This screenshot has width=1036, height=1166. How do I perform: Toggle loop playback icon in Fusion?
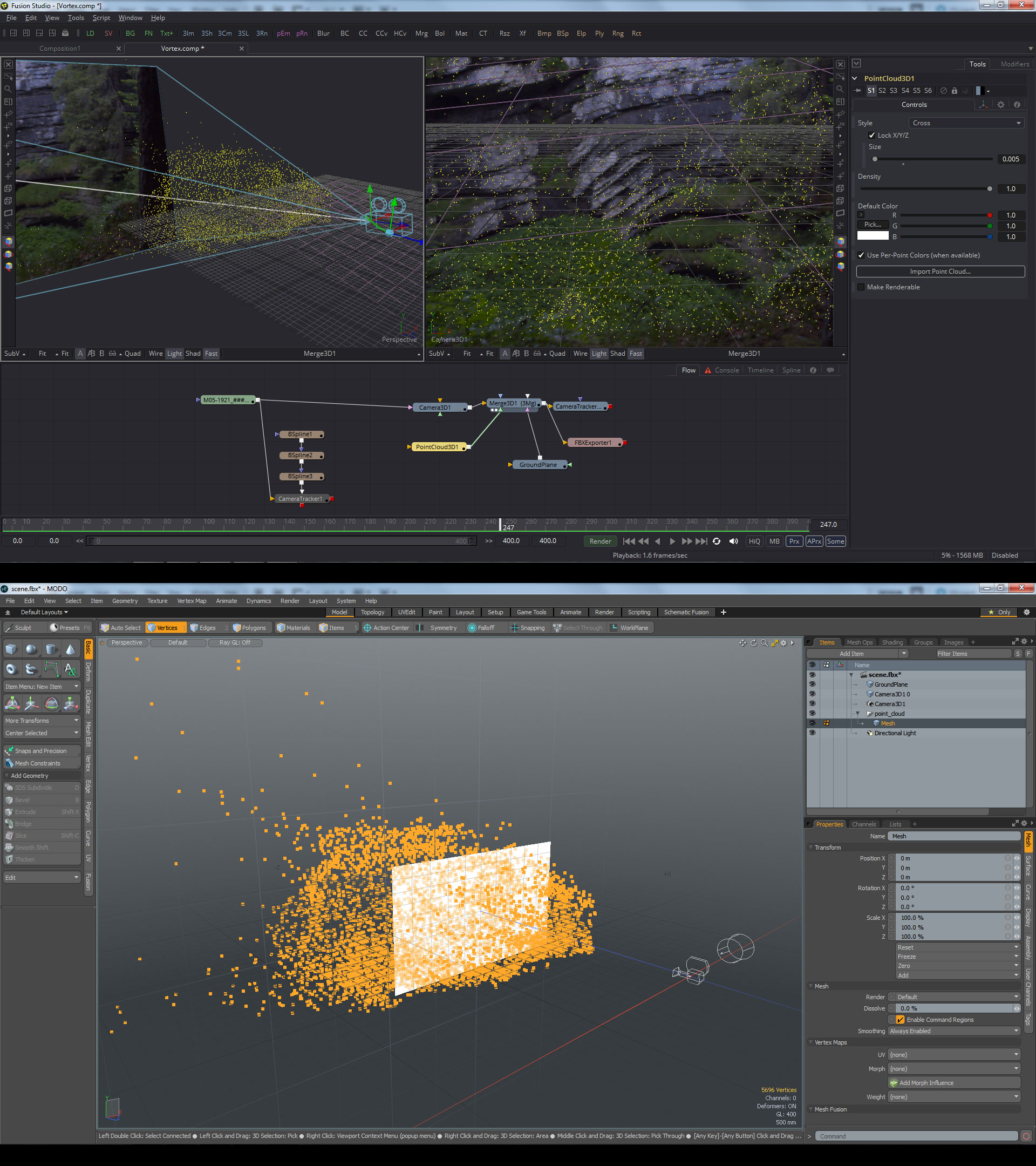pyautogui.click(x=717, y=541)
